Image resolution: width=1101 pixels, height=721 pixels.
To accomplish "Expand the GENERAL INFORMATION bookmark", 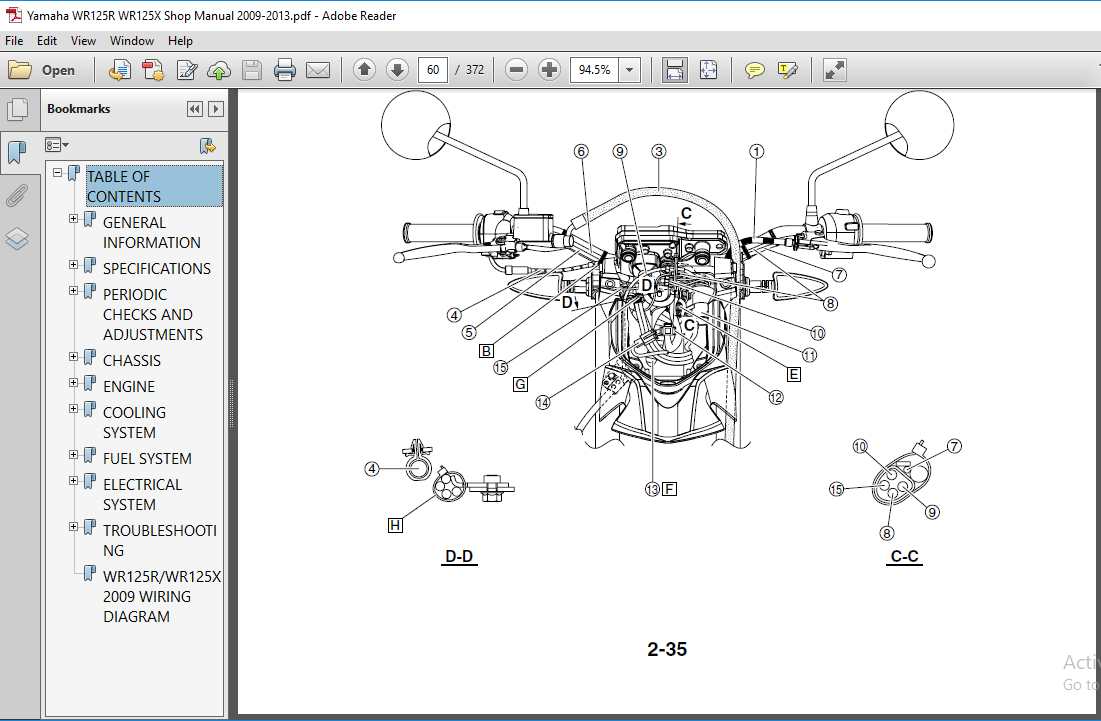I will (x=73, y=219).
